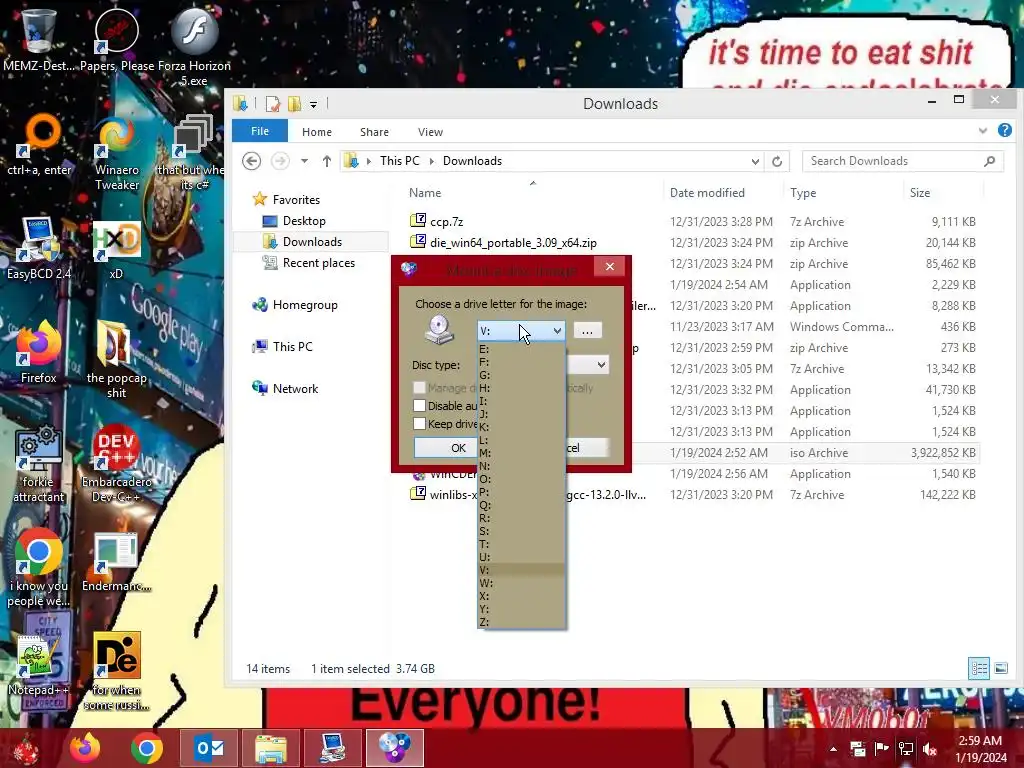Toggle 'Keep drive' checkbox in mount dialog
This screenshot has width=1024, height=768.
[x=419, y=424]
